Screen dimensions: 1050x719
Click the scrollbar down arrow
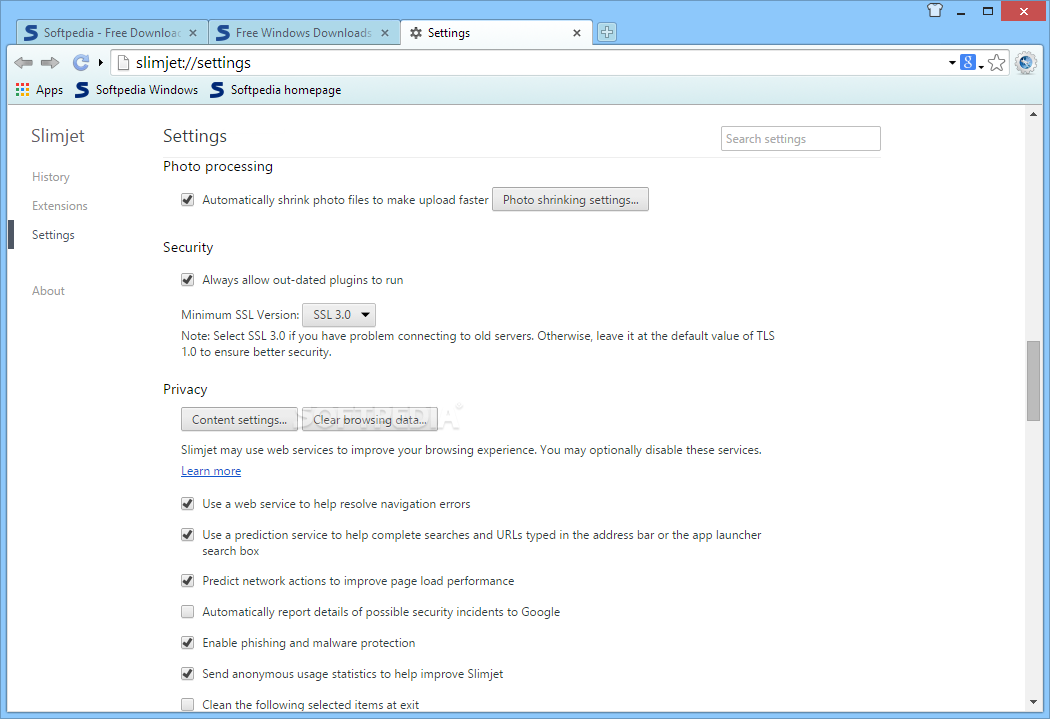point(1033,703)
